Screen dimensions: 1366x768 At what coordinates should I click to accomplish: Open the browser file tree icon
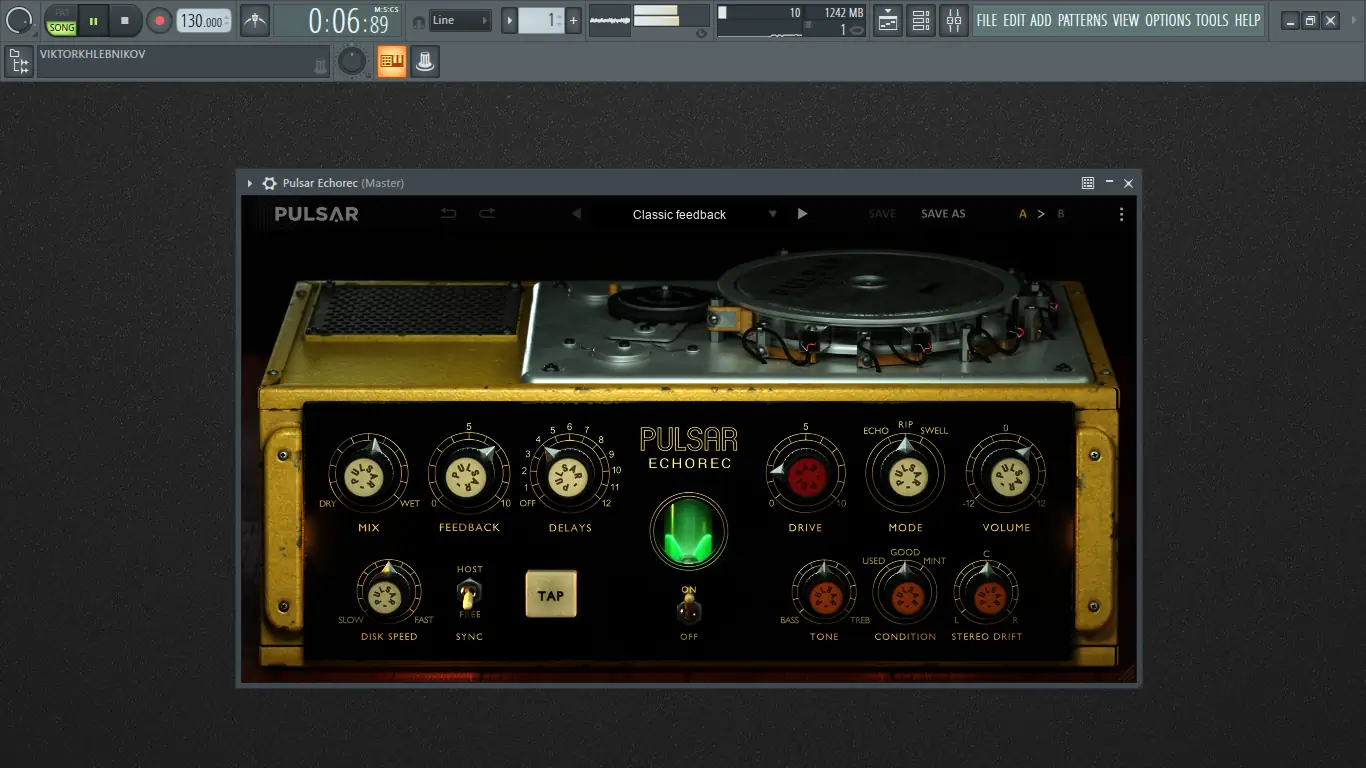click(x=18, y=62)
